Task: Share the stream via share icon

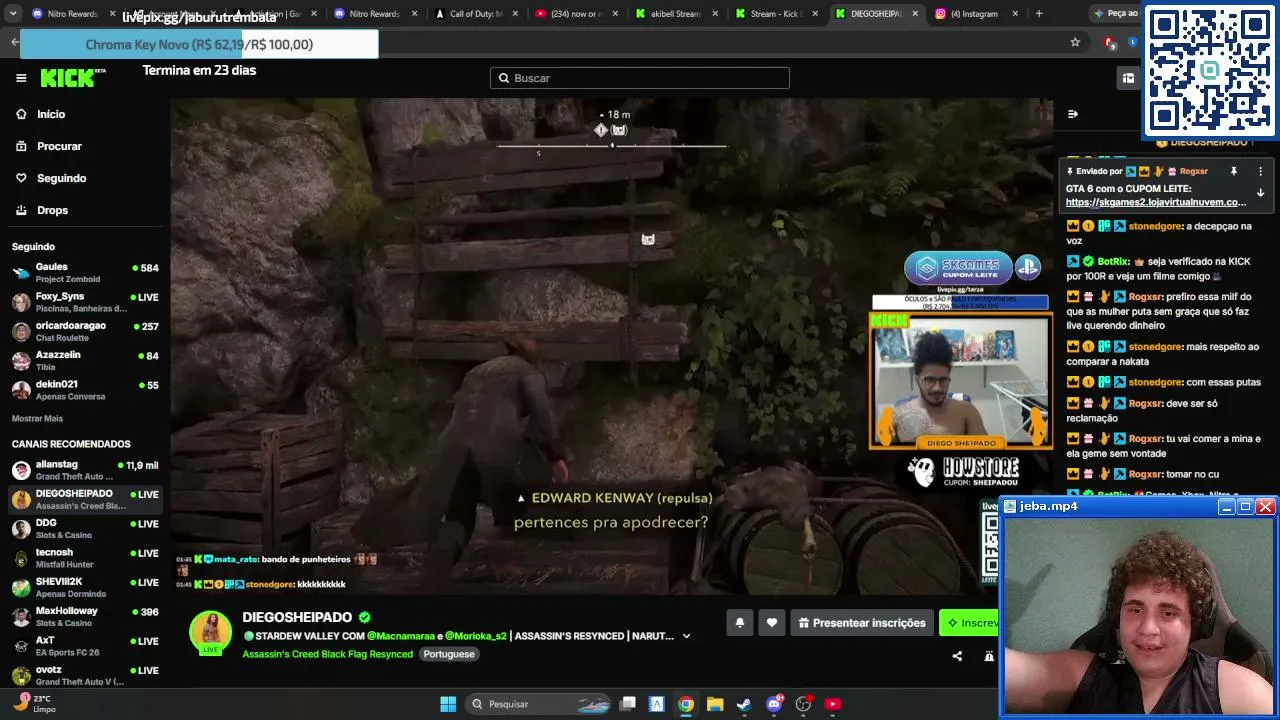Action: (957, 656)
